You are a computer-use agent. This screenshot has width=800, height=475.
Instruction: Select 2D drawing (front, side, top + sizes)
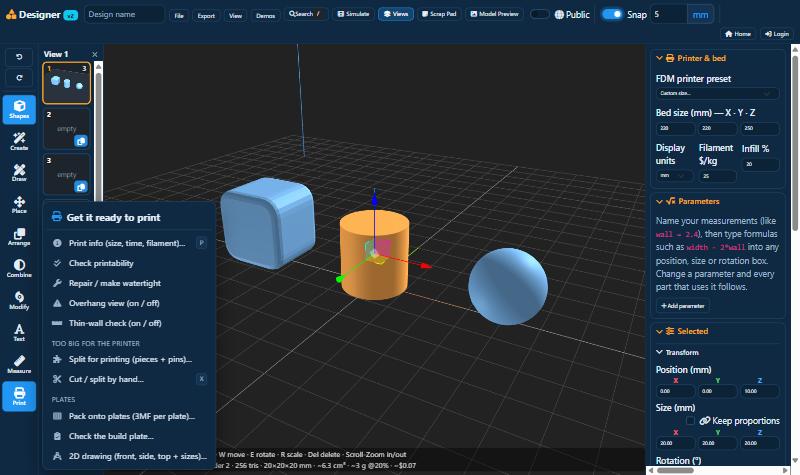tap(129, 456)
